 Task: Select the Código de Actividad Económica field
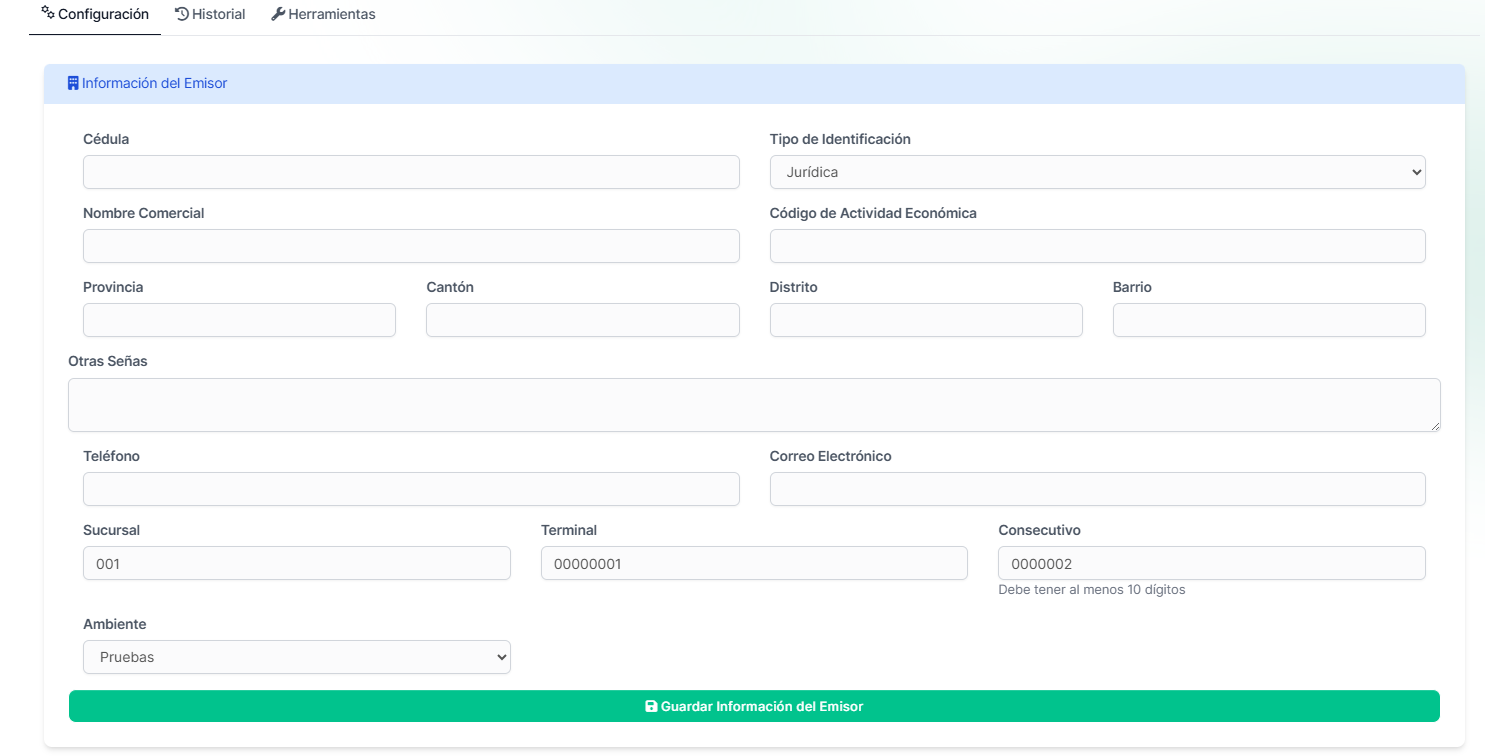[x=1097, y=246]
